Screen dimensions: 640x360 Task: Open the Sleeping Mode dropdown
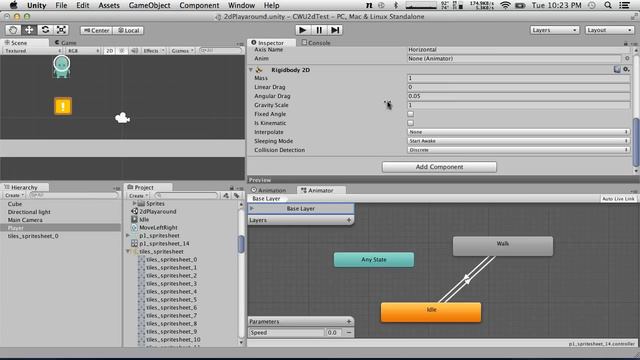(x=518, y=141)
